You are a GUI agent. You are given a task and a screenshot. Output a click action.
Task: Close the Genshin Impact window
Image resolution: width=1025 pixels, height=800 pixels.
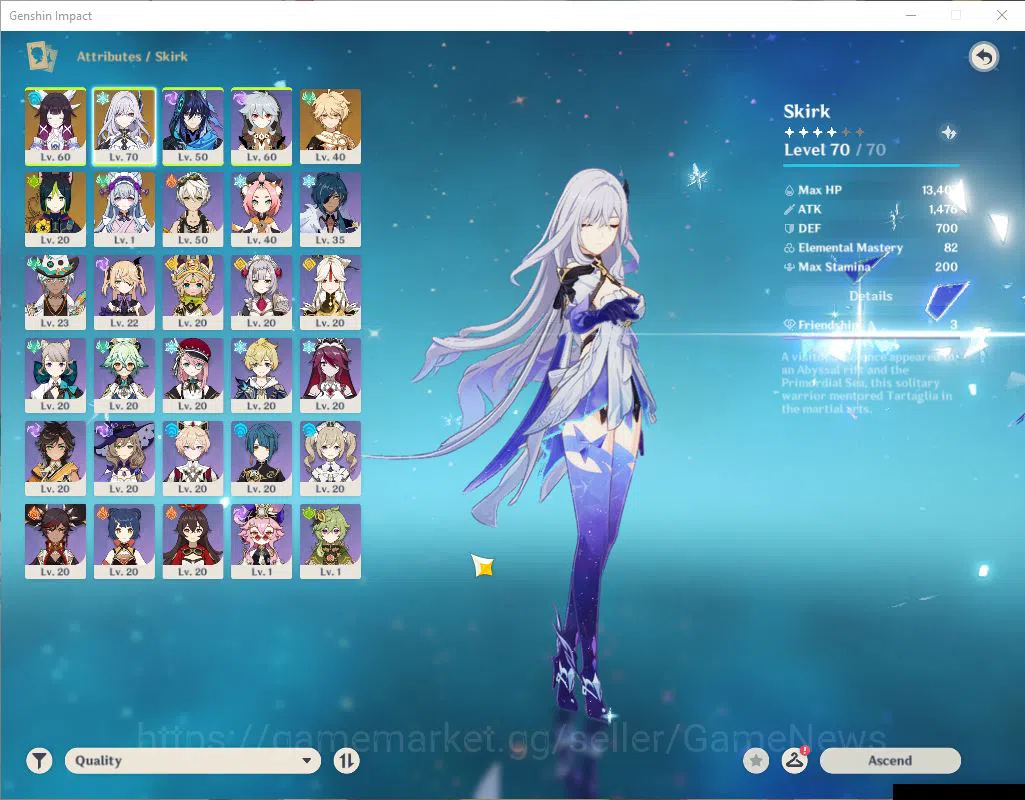pos(1001,15)
